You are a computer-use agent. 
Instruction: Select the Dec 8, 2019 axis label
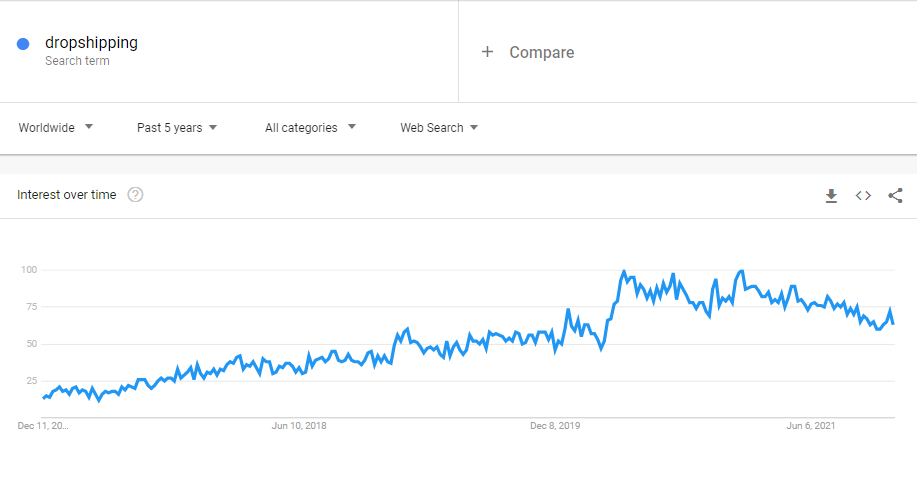pos(555,426)
